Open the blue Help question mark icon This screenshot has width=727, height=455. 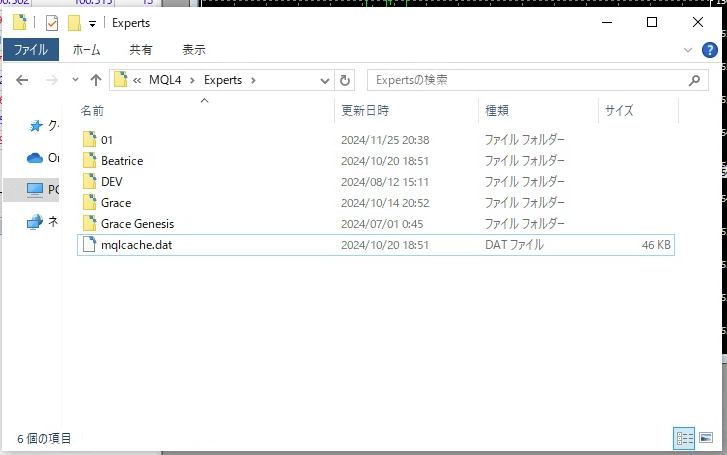710,49
